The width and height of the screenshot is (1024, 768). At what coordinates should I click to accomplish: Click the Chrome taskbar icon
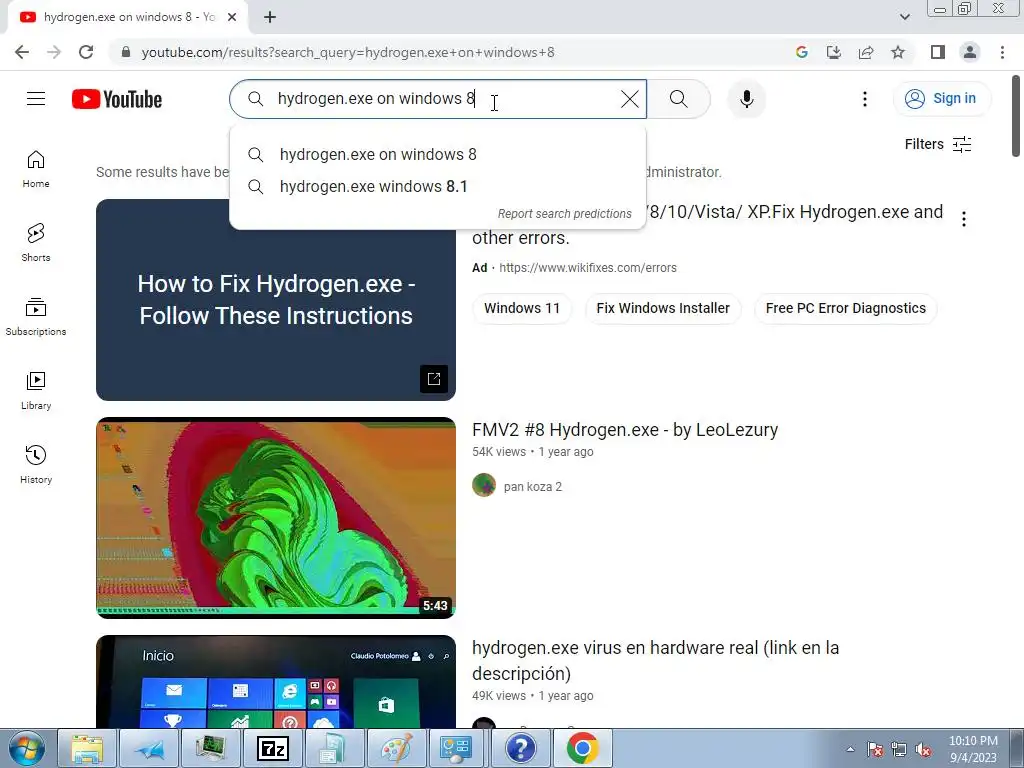click(x=583, y=748)
